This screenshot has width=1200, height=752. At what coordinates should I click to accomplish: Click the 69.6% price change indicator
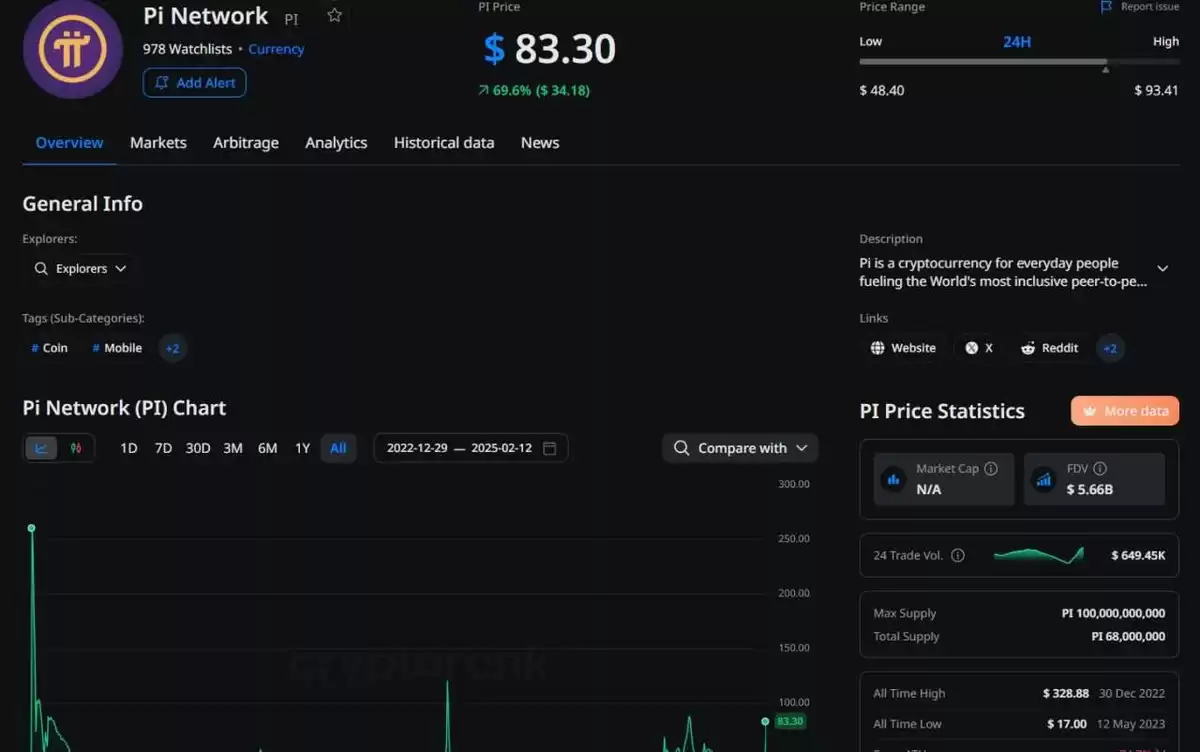[534, 90]
